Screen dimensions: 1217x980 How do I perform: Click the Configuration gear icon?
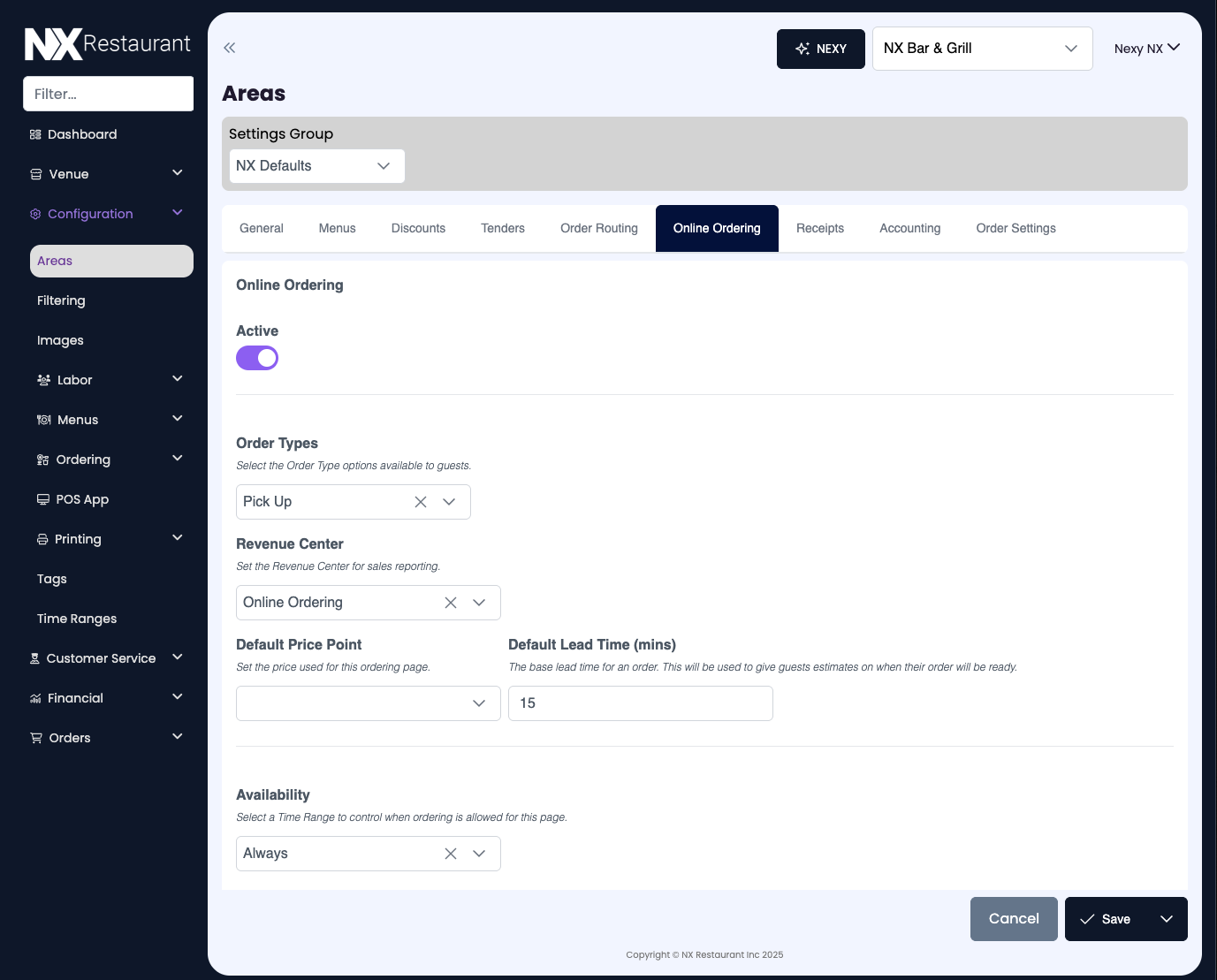tap(34, 213)
